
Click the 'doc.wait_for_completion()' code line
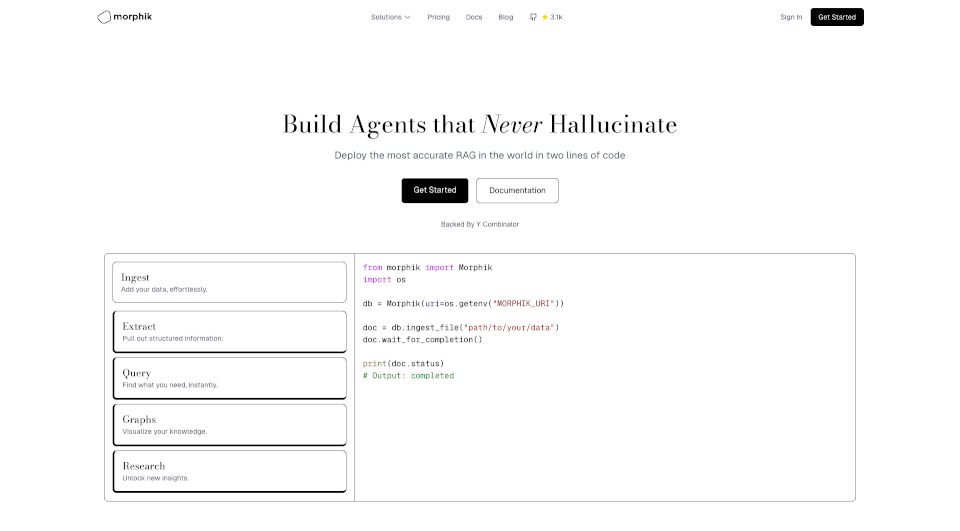[x=422, y=339]
